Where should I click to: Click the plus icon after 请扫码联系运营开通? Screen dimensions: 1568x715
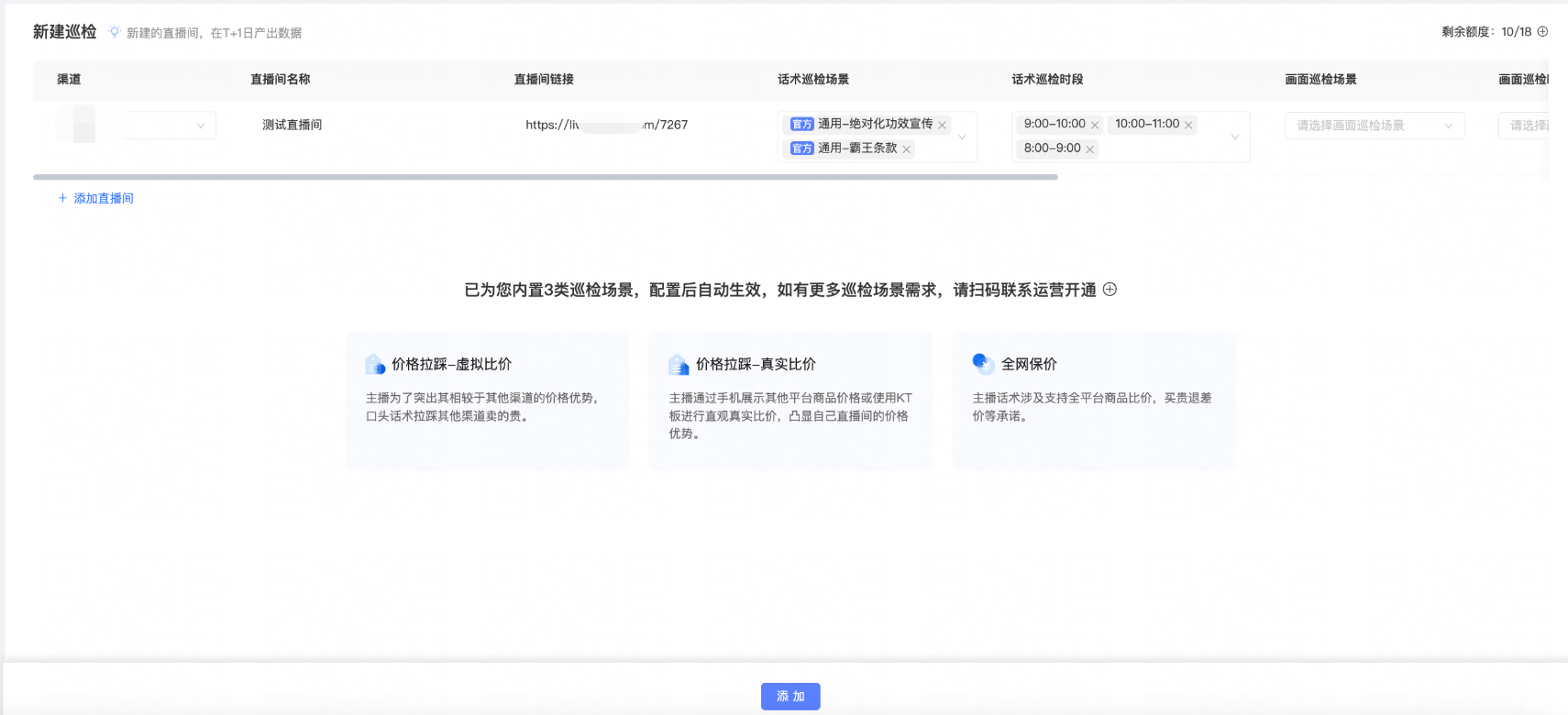click(x=1110, y=290)
